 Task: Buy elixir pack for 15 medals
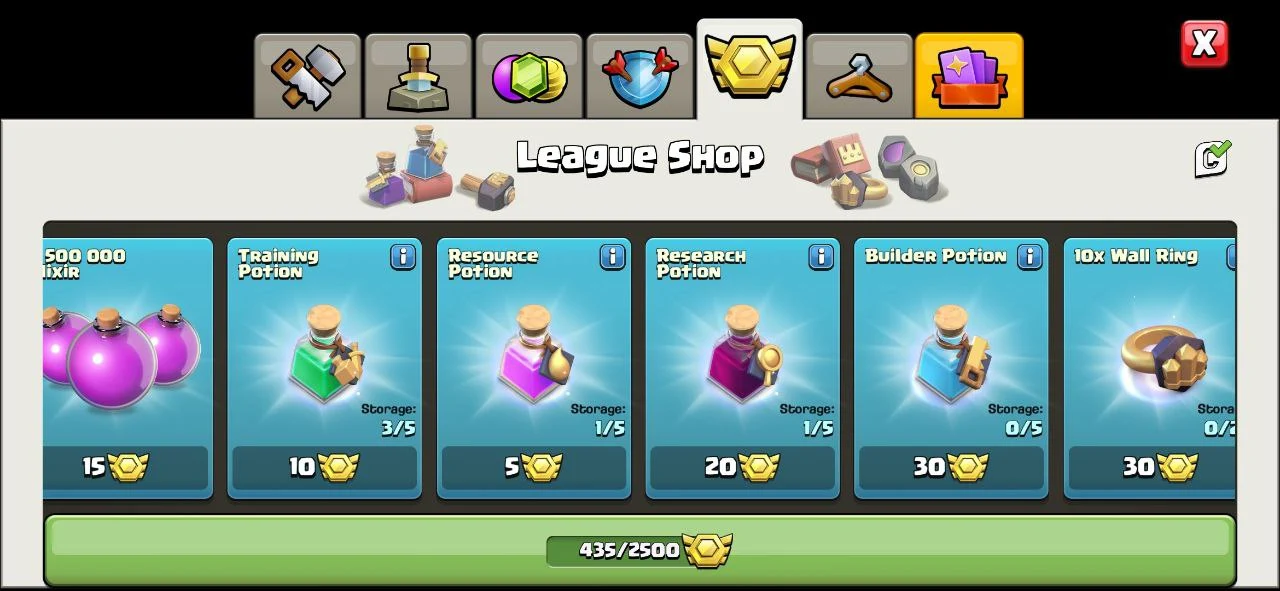(x=126, y=467)
